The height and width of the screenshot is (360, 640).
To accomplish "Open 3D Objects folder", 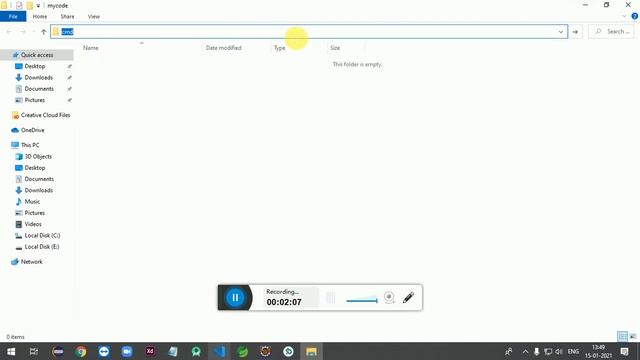I will pos(38,156).
